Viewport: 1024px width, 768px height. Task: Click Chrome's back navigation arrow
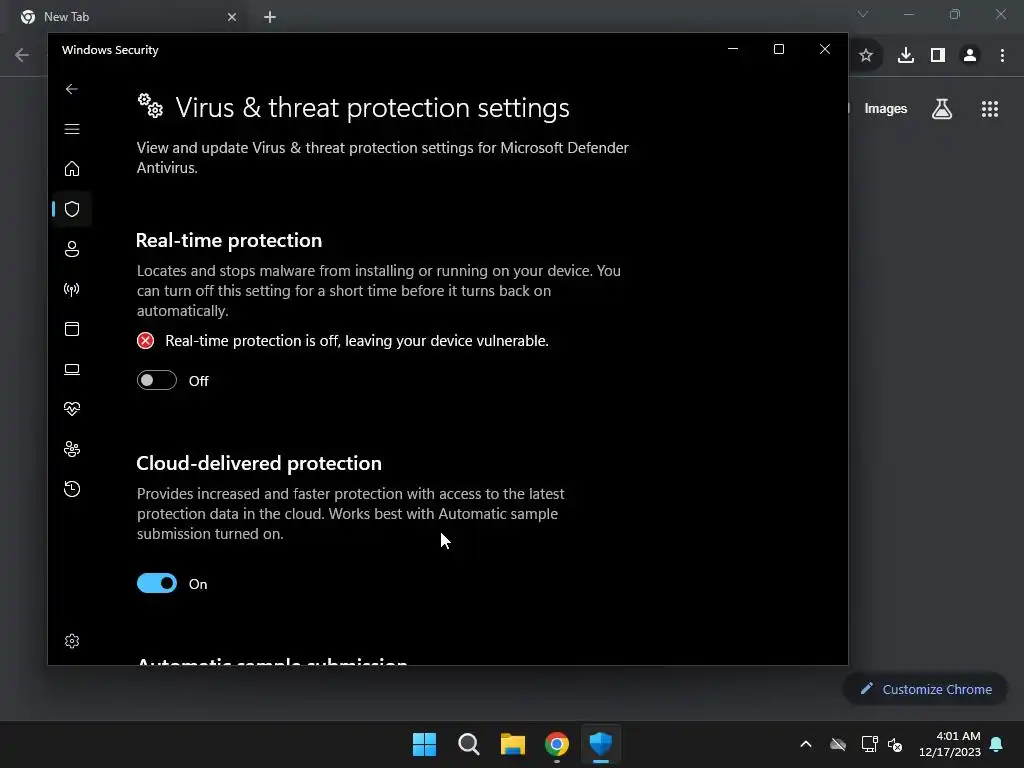pyautogui.click(x=22, y=55)
